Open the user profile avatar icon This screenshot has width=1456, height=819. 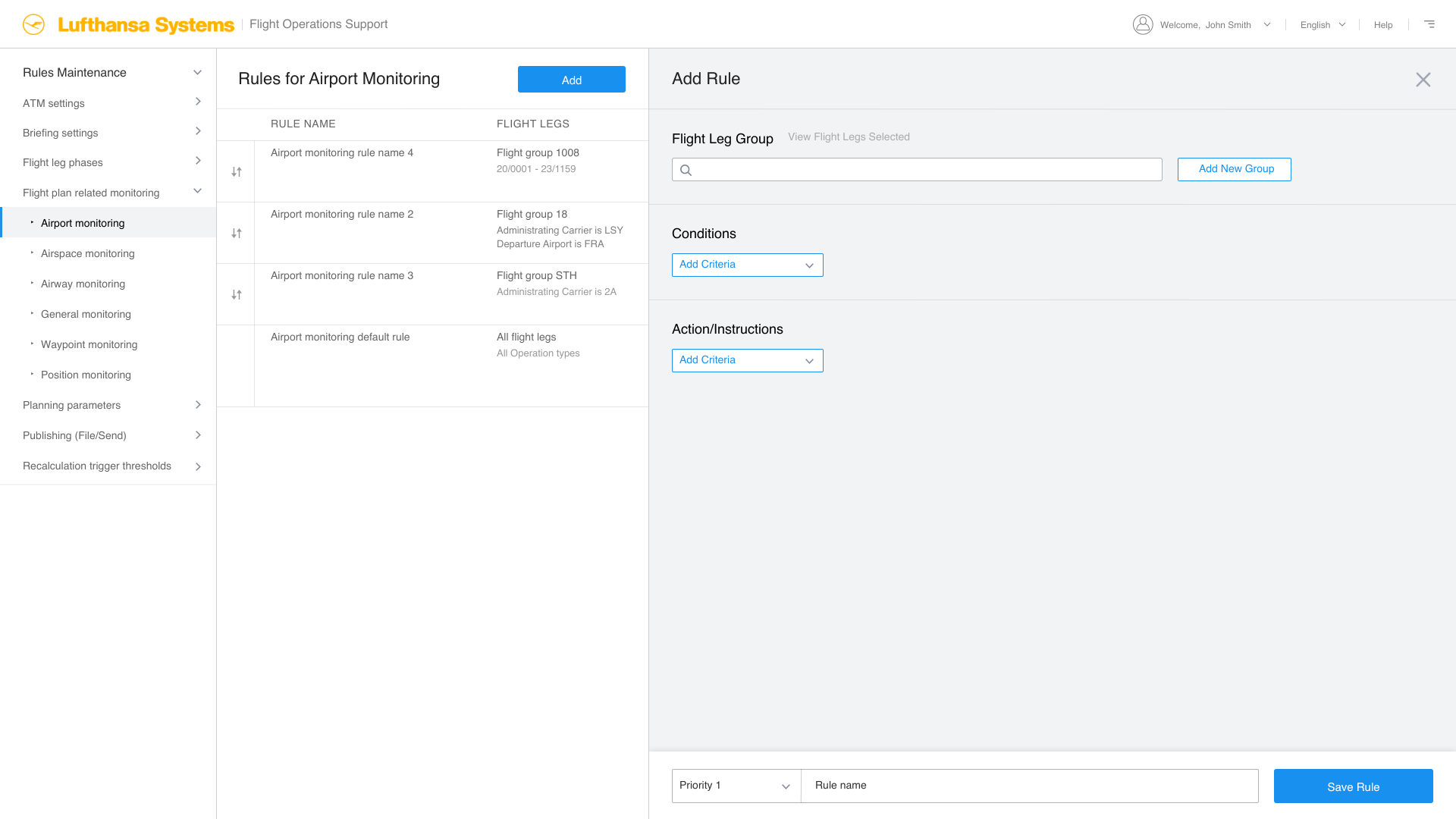1143,24
